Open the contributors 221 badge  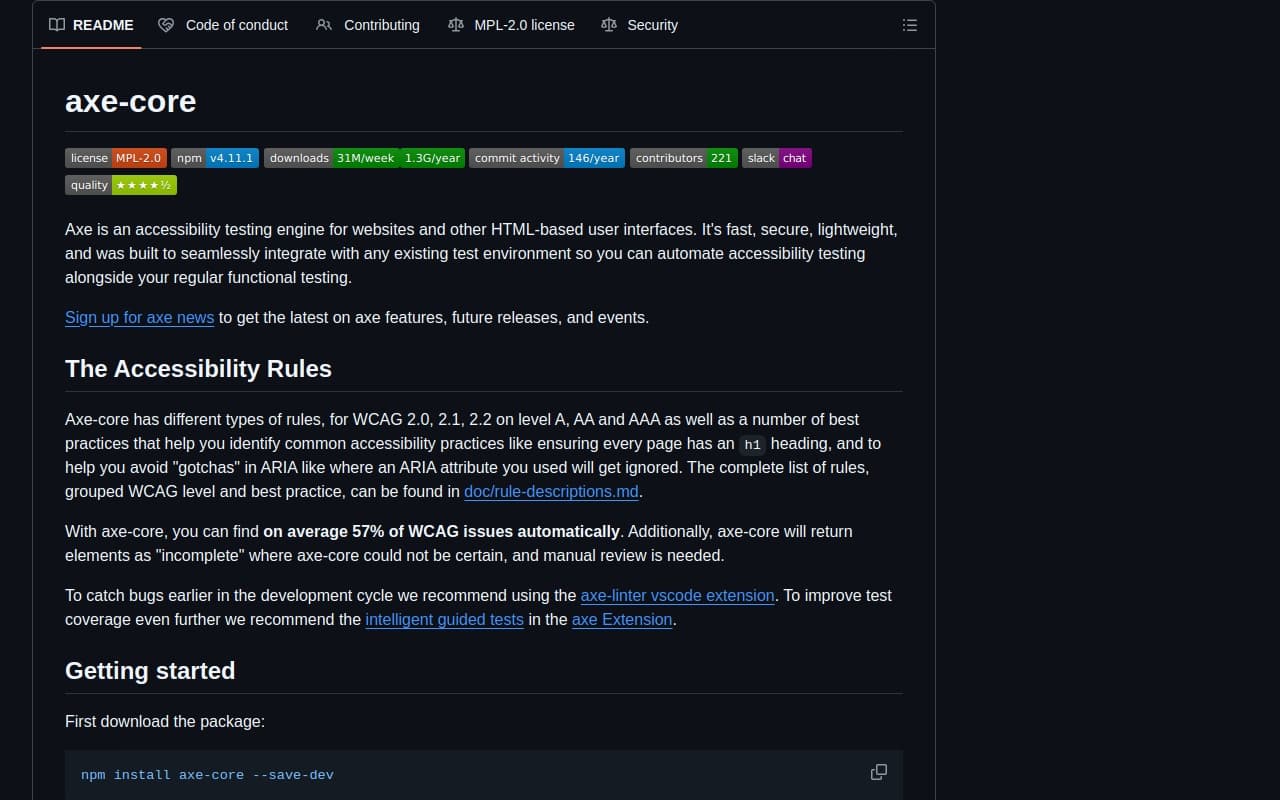(x=683, y=158)
